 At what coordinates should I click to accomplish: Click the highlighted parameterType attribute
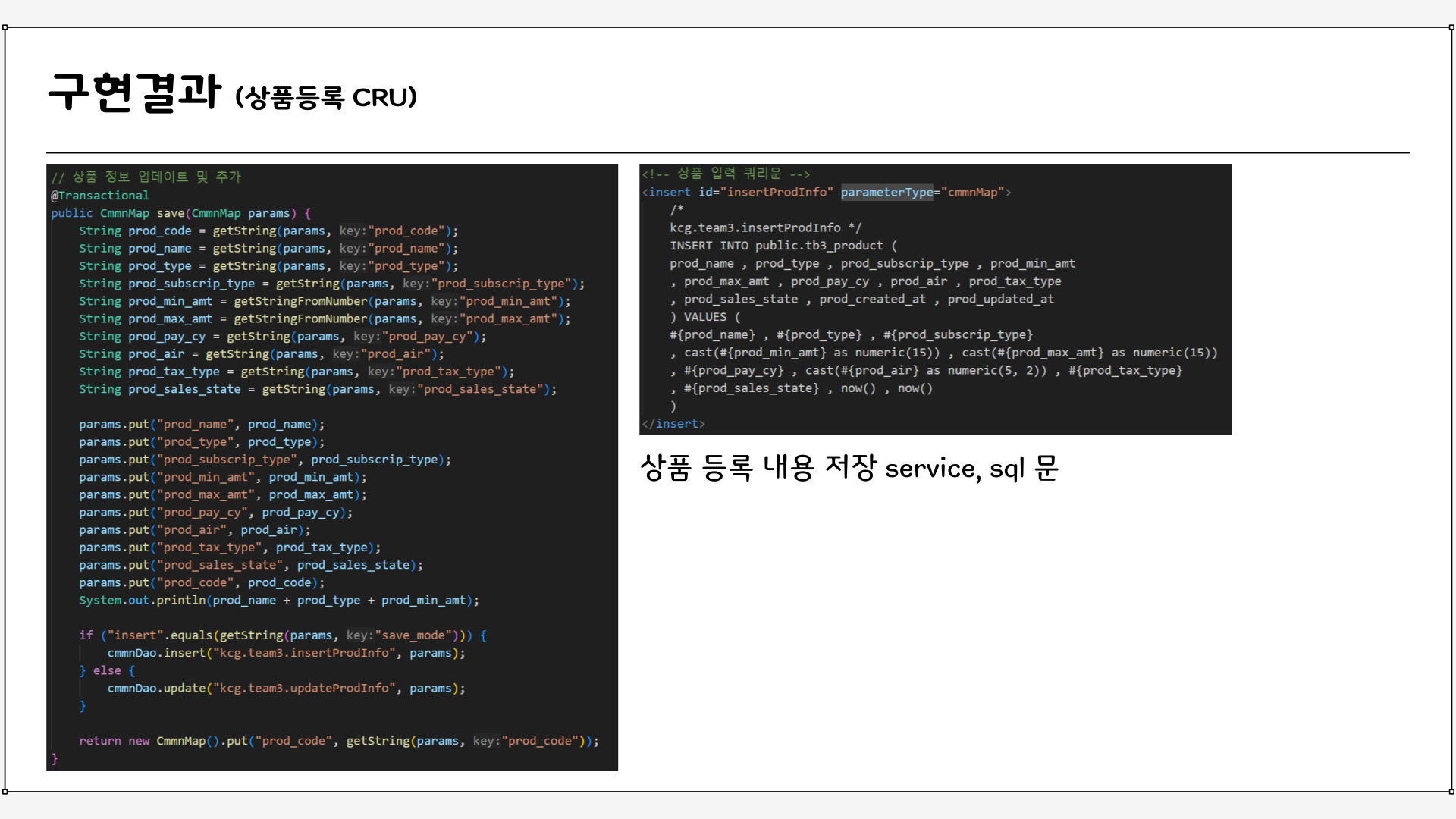[886, 192]
